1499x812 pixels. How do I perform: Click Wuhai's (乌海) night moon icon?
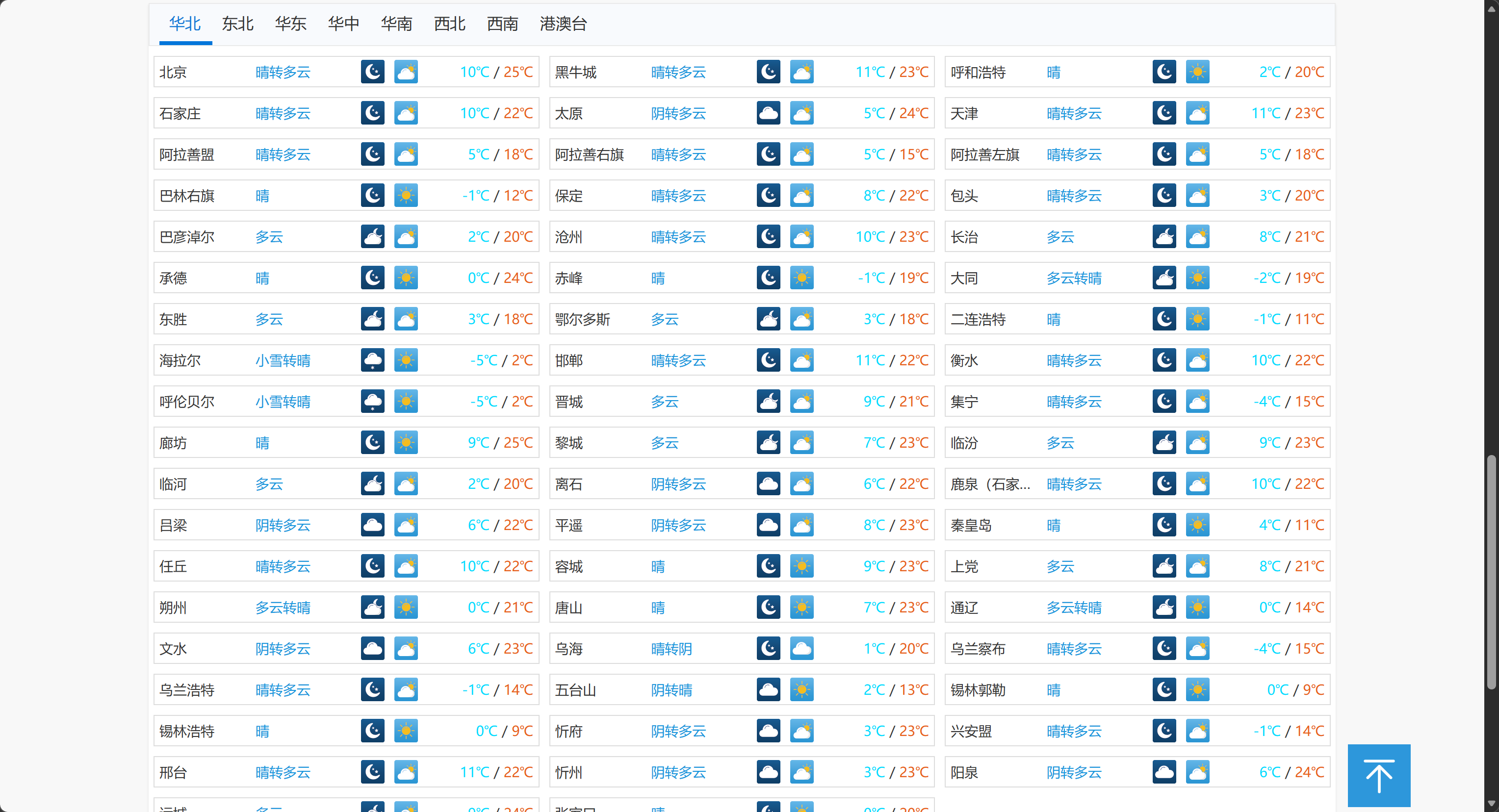coord(769,648)
